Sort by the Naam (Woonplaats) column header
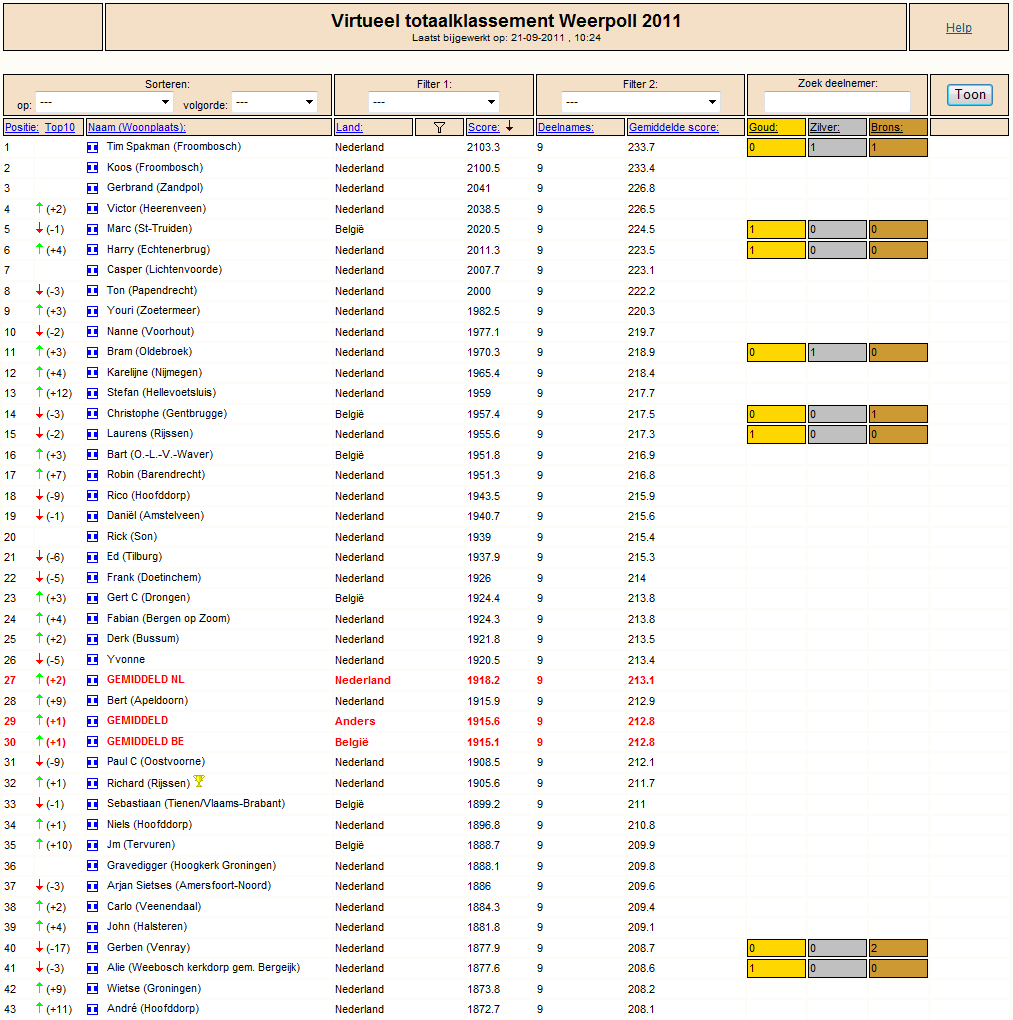The height and width of the screenshot is (1020, 1013). [137, 128]
